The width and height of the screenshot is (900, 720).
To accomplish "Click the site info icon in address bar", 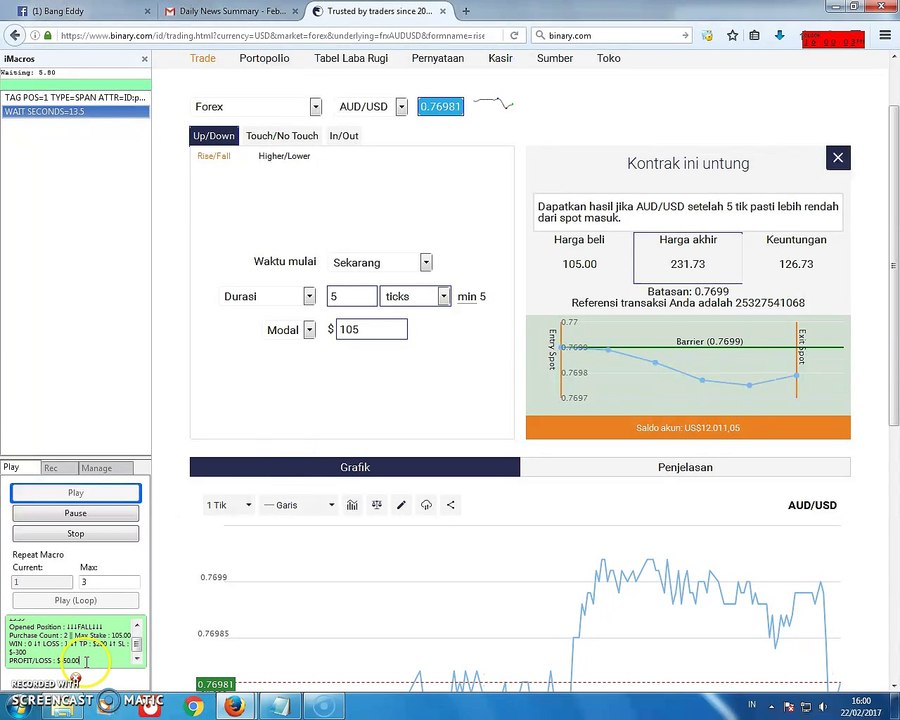I will (x=35, y=36).
